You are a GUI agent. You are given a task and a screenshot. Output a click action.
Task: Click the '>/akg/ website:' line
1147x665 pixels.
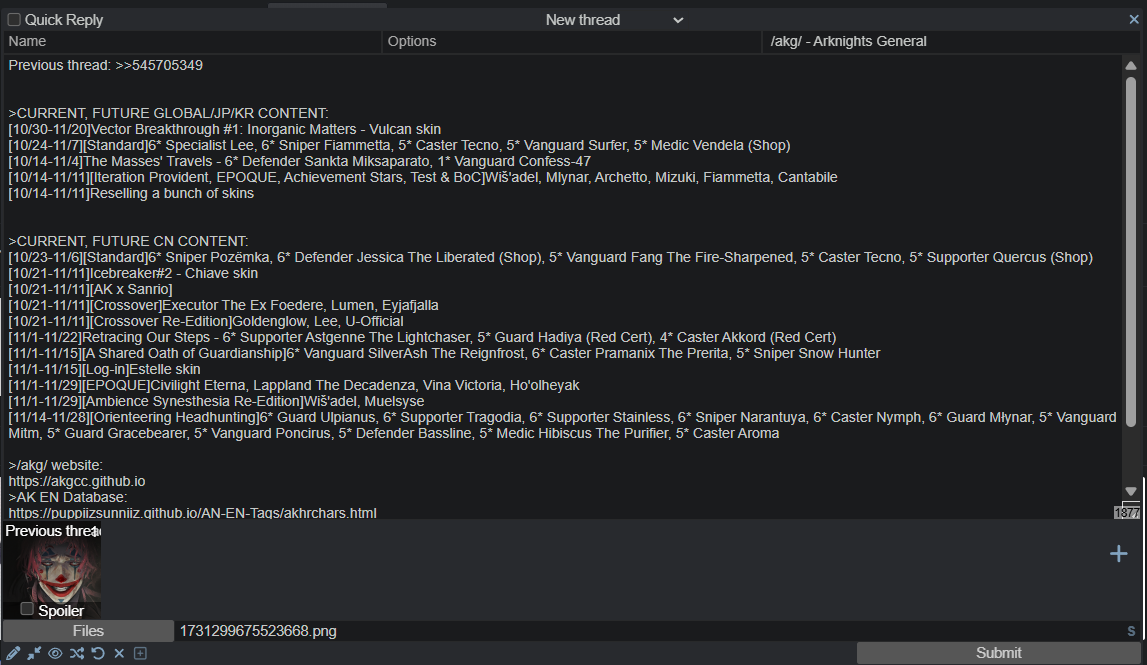tap(56, 465)
